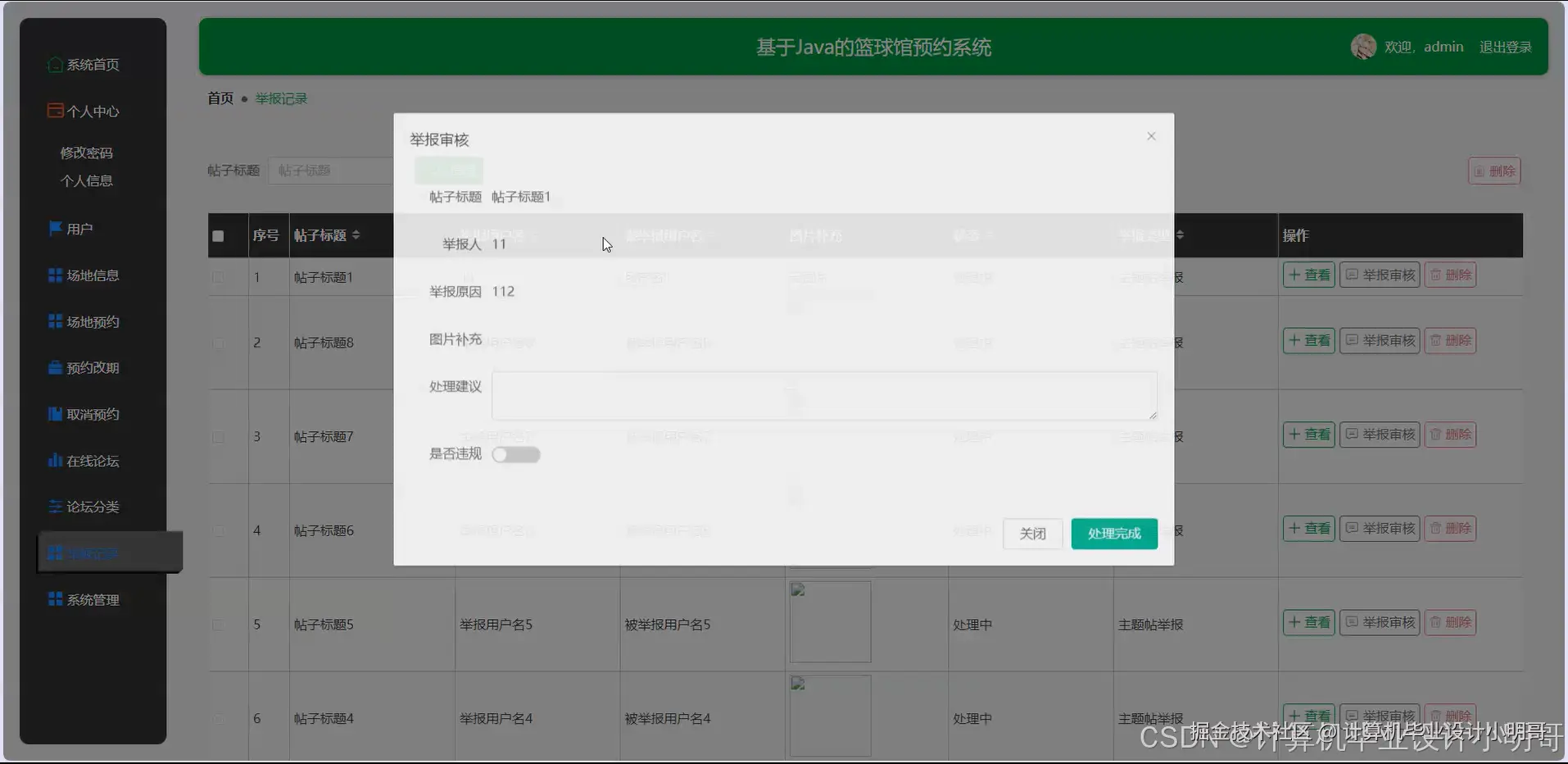This screenshot has width=1568, height=764.
Task: Check the checkbox for row 帖子标题5
Action: click(x=217, y=625)
